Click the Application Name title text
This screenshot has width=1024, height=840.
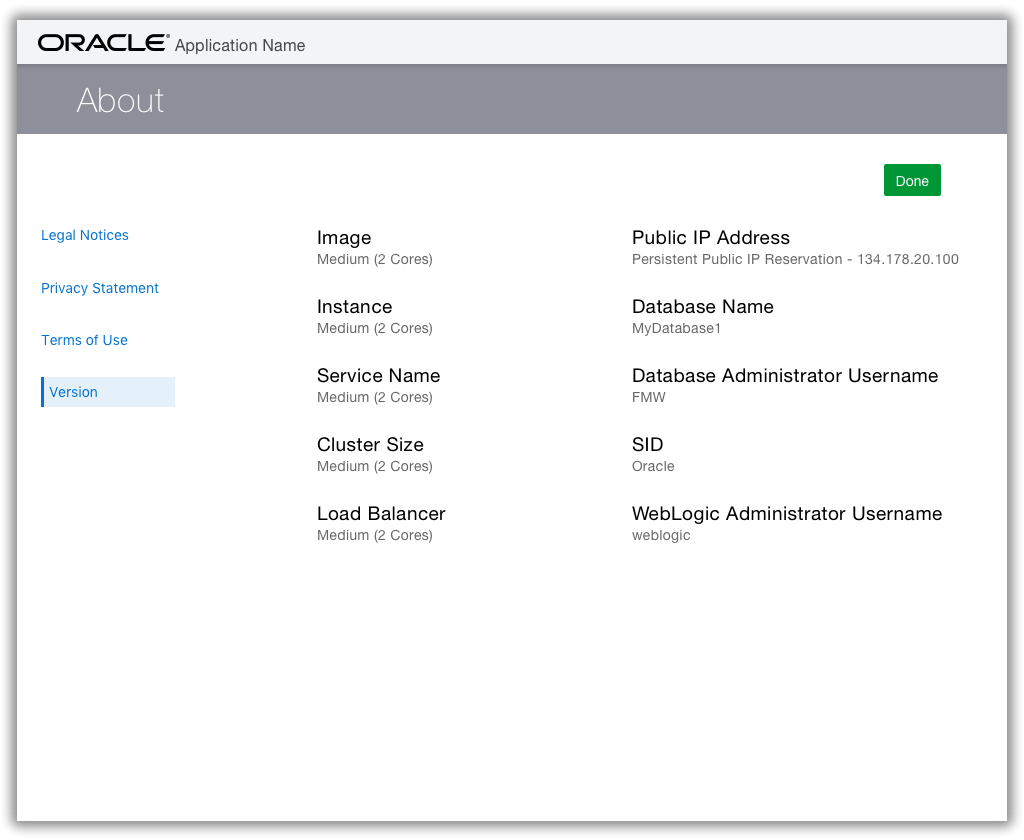point(240,45)
